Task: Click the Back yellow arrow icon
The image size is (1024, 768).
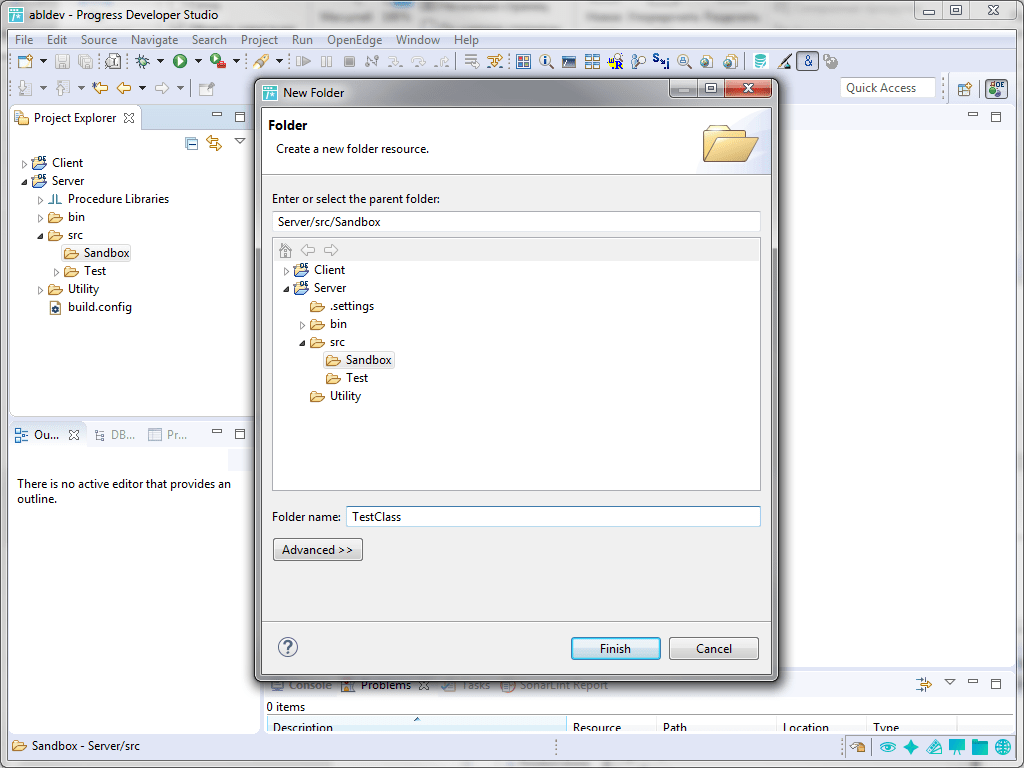Action: tap(123, 88)
